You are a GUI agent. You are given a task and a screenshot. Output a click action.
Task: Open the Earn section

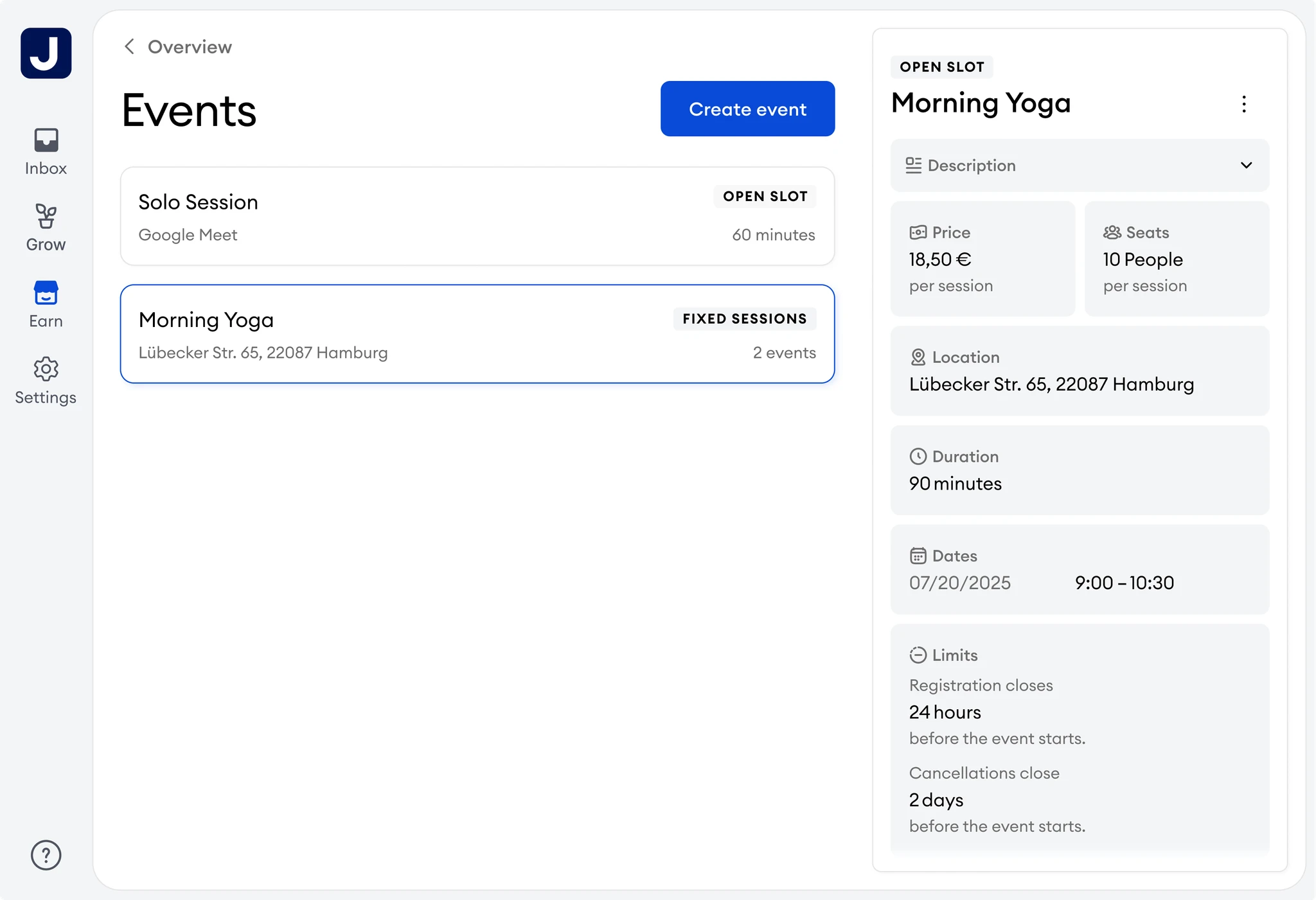click(46, 303)
